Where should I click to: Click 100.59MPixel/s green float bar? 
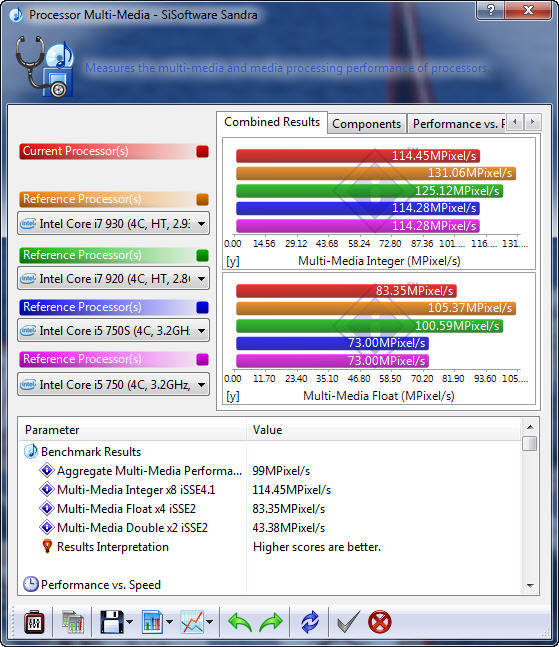(x=369, y=326)
